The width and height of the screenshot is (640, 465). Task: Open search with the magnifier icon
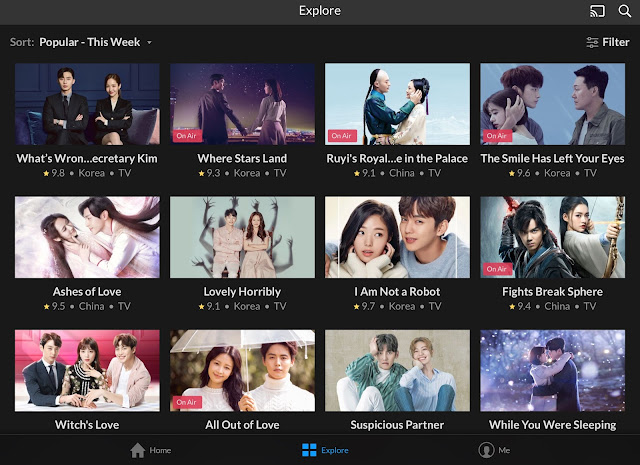coord(624,11)
